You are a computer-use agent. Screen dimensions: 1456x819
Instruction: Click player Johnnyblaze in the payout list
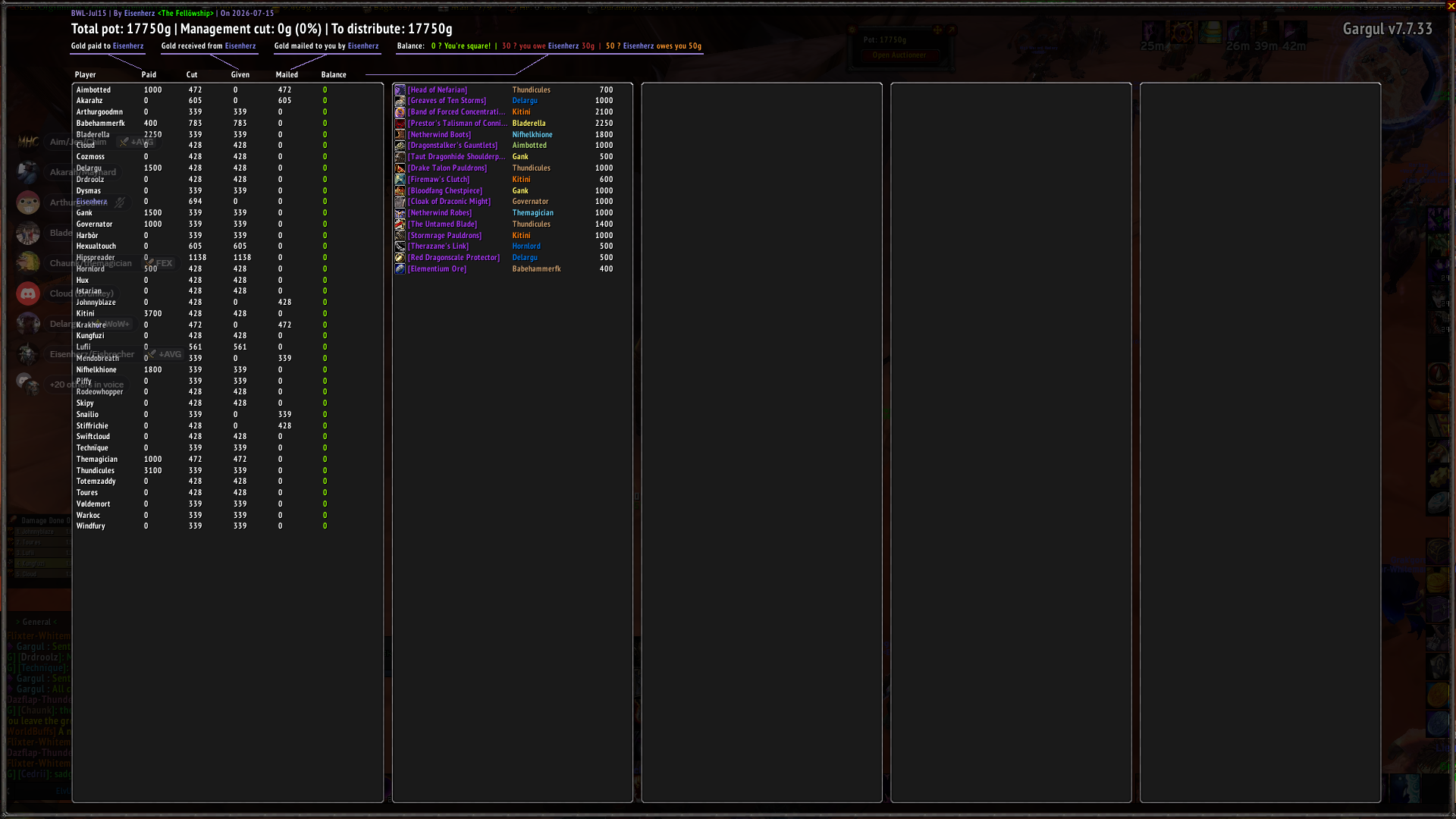coord(96,303)
